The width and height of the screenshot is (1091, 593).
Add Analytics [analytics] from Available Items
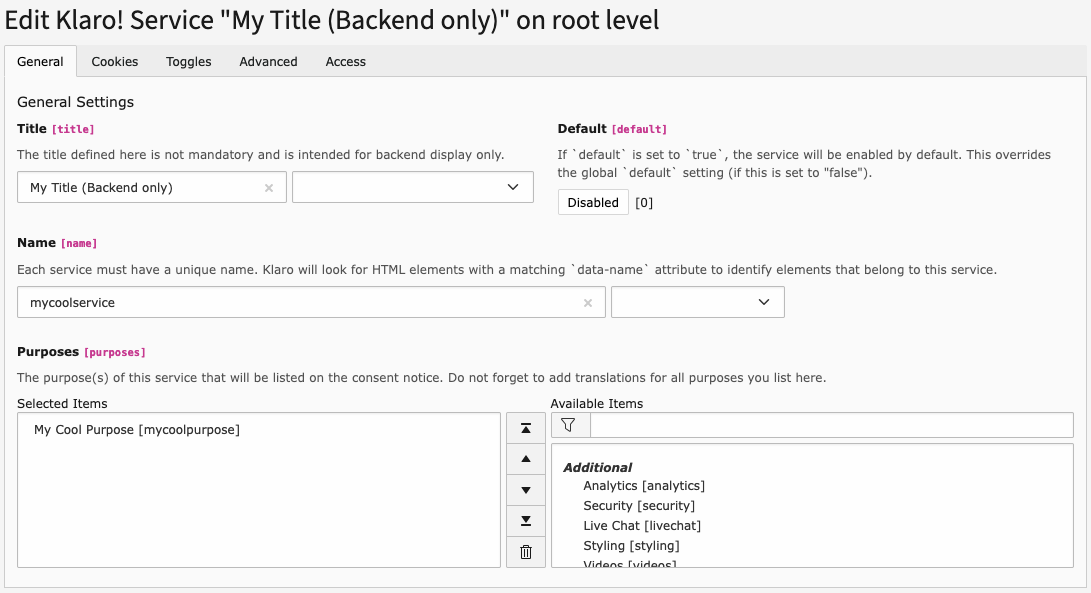[x=644, y=486]
